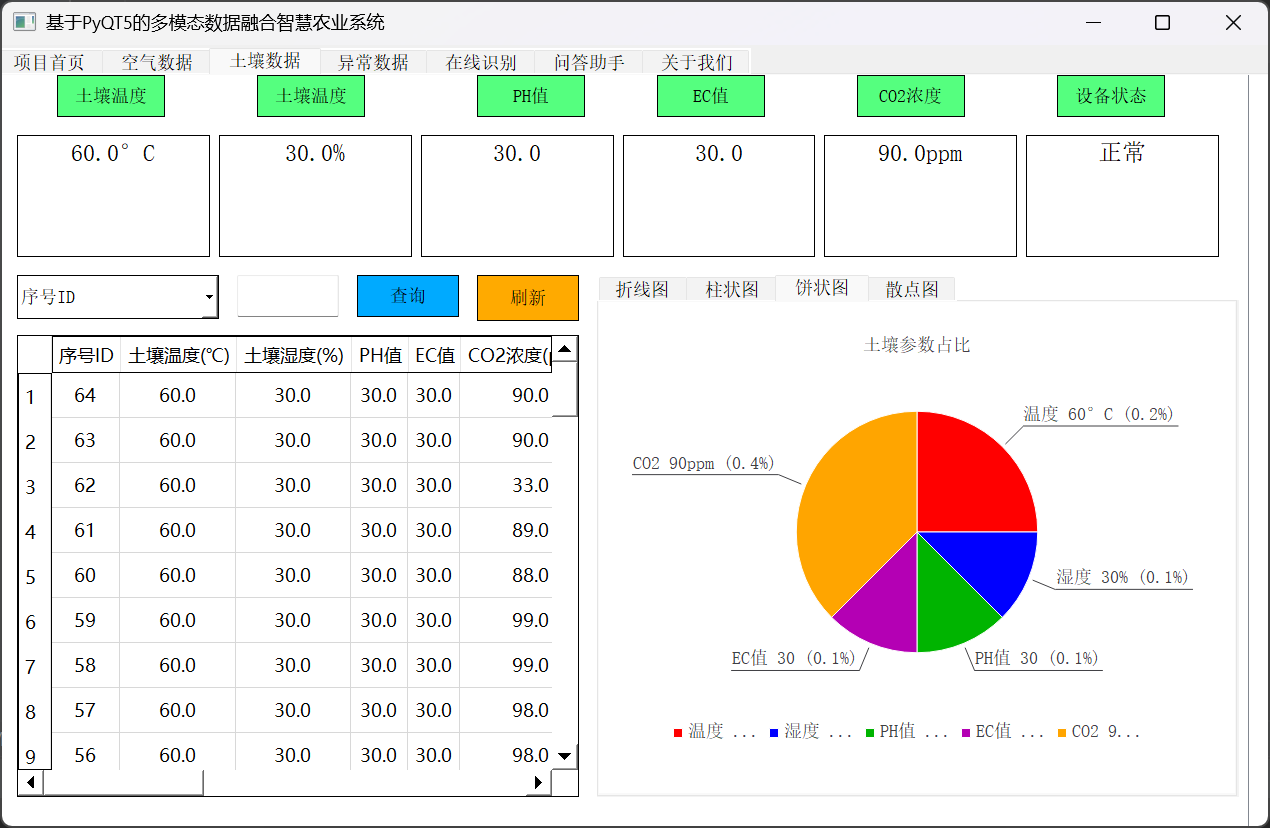Click cell with 序号ID 59
This screenshot has width=1270, height=828.
[x=86, y=621]
